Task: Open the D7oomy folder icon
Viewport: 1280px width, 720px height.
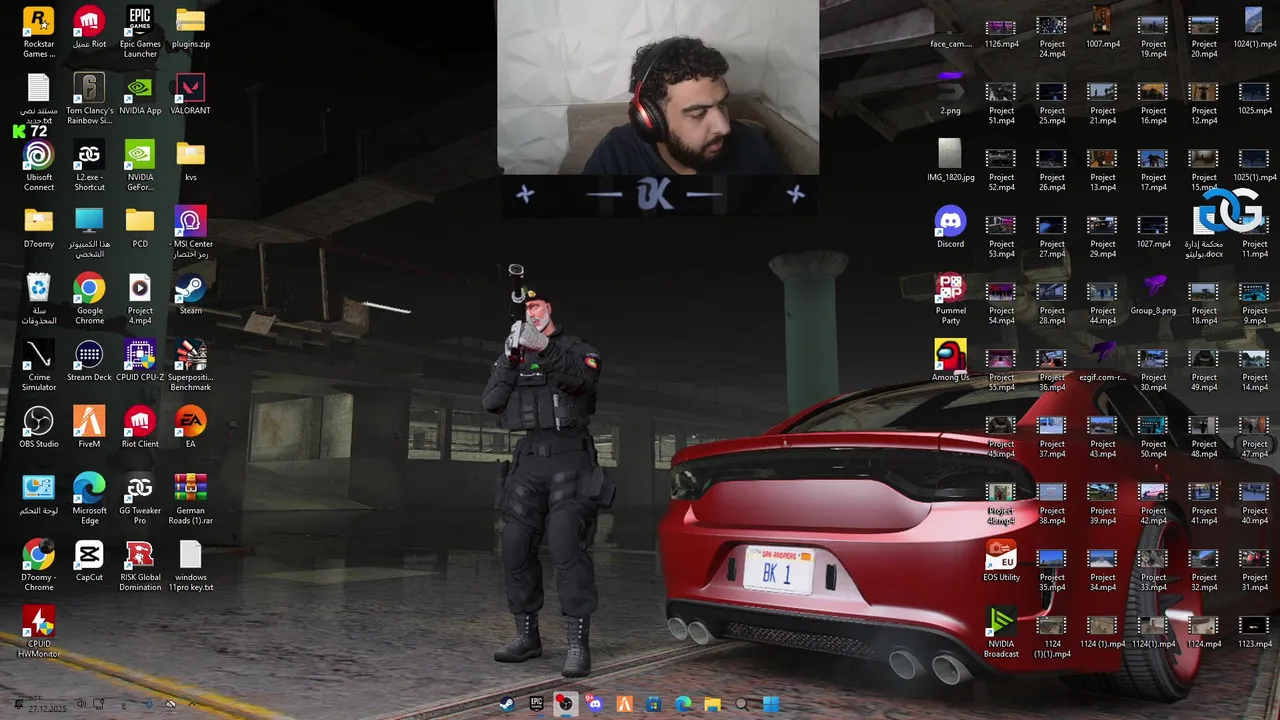Action: 39,227
